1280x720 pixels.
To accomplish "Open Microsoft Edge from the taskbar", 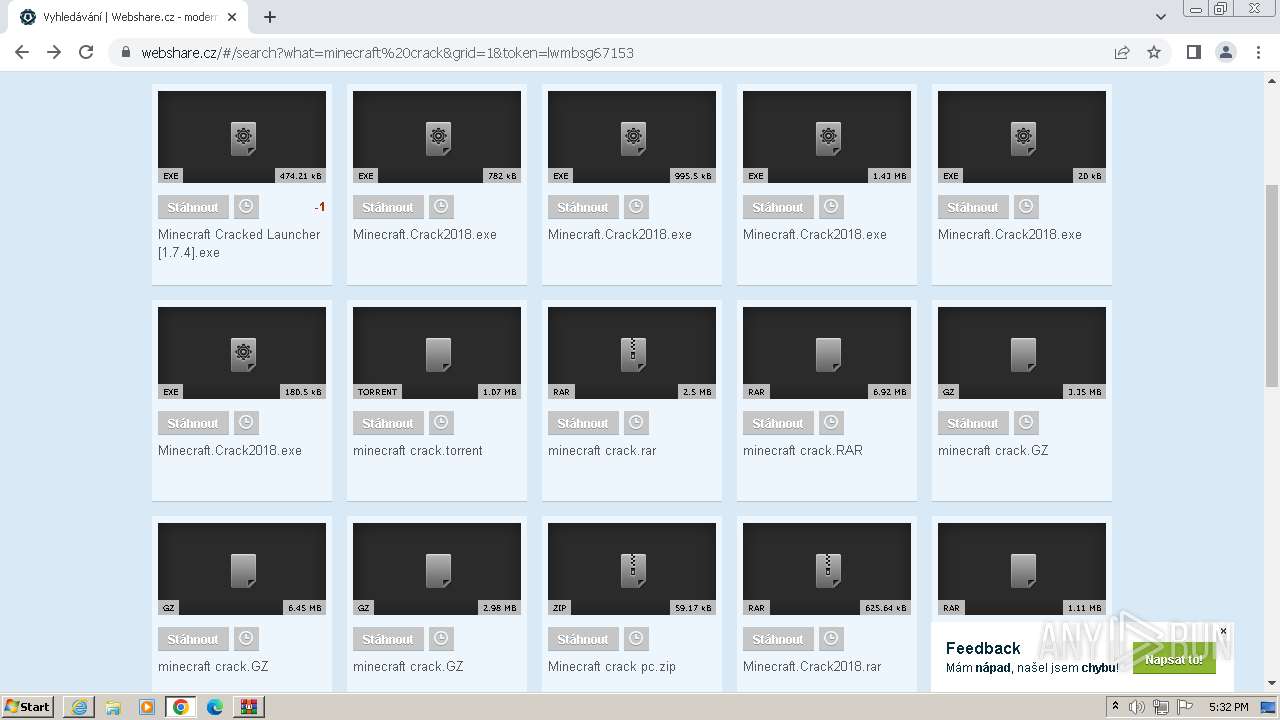I will pyautogui.click(x=215, y=707).
